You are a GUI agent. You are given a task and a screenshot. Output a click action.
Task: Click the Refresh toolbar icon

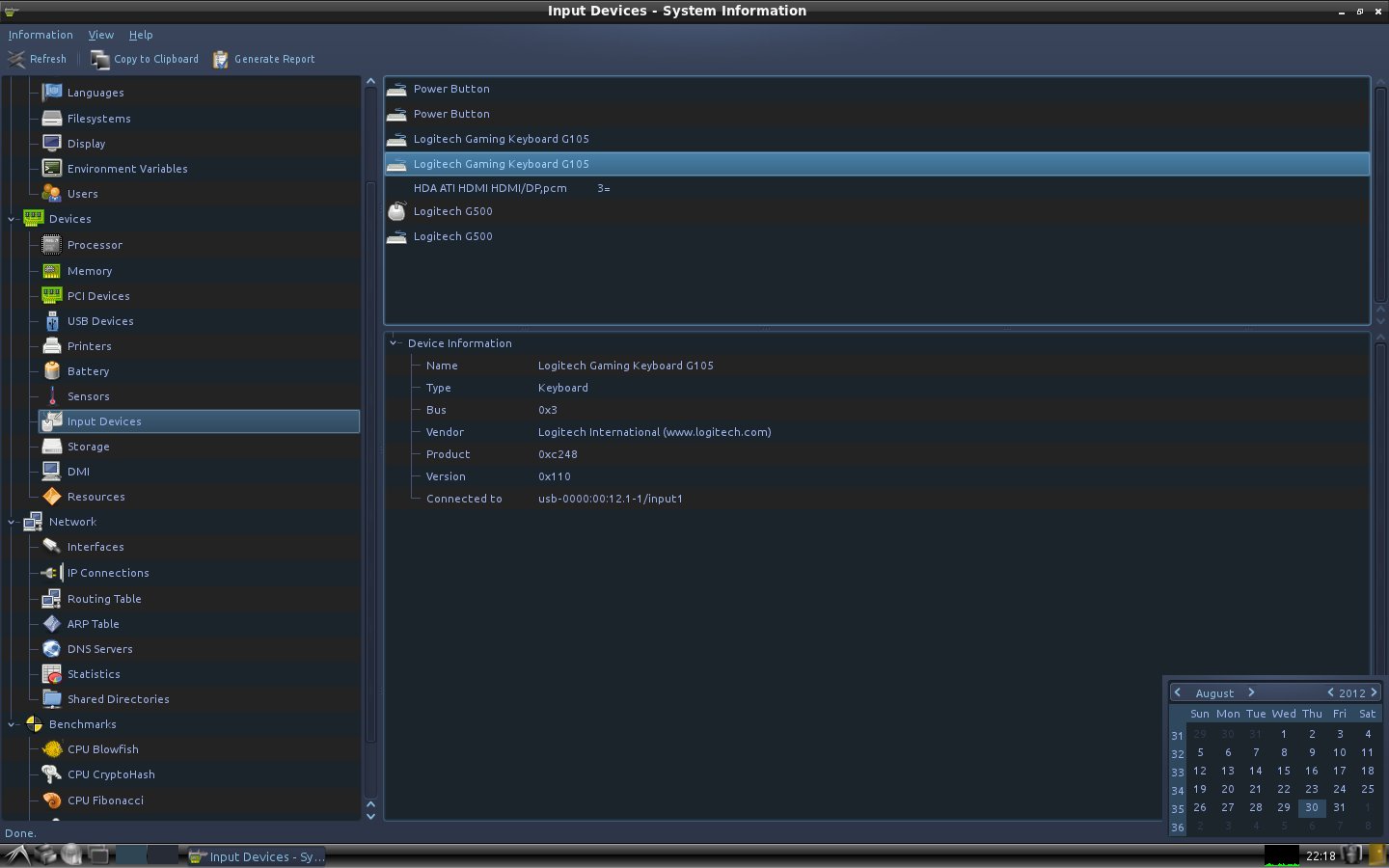pos(16,59)
